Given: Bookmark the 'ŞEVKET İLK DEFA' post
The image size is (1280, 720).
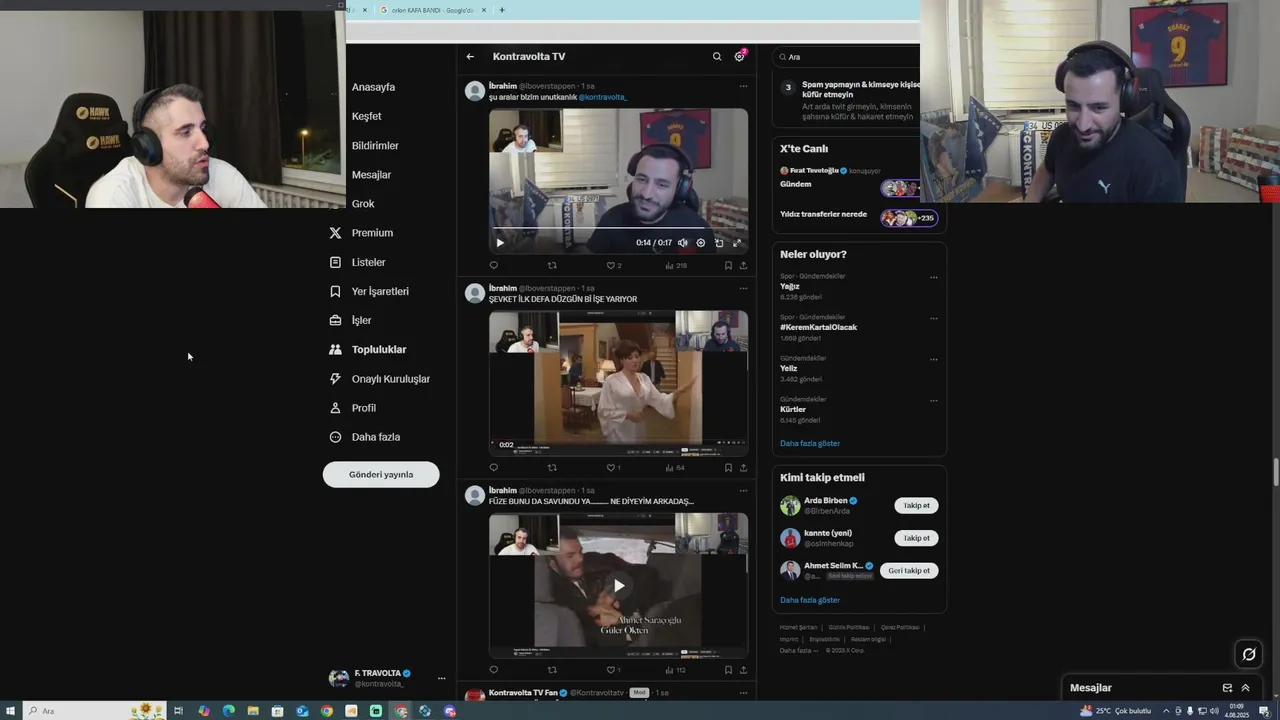Looking at the screenshot, I should tap(728, 467).
